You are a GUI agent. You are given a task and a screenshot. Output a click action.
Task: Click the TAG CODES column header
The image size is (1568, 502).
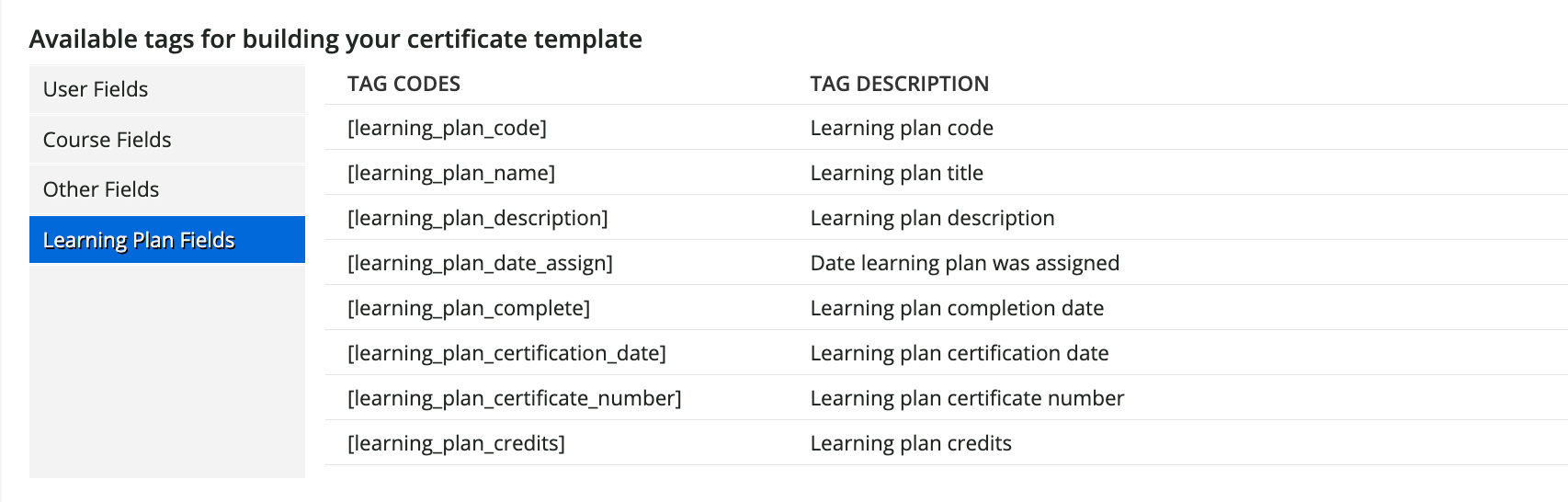point(403,84)
